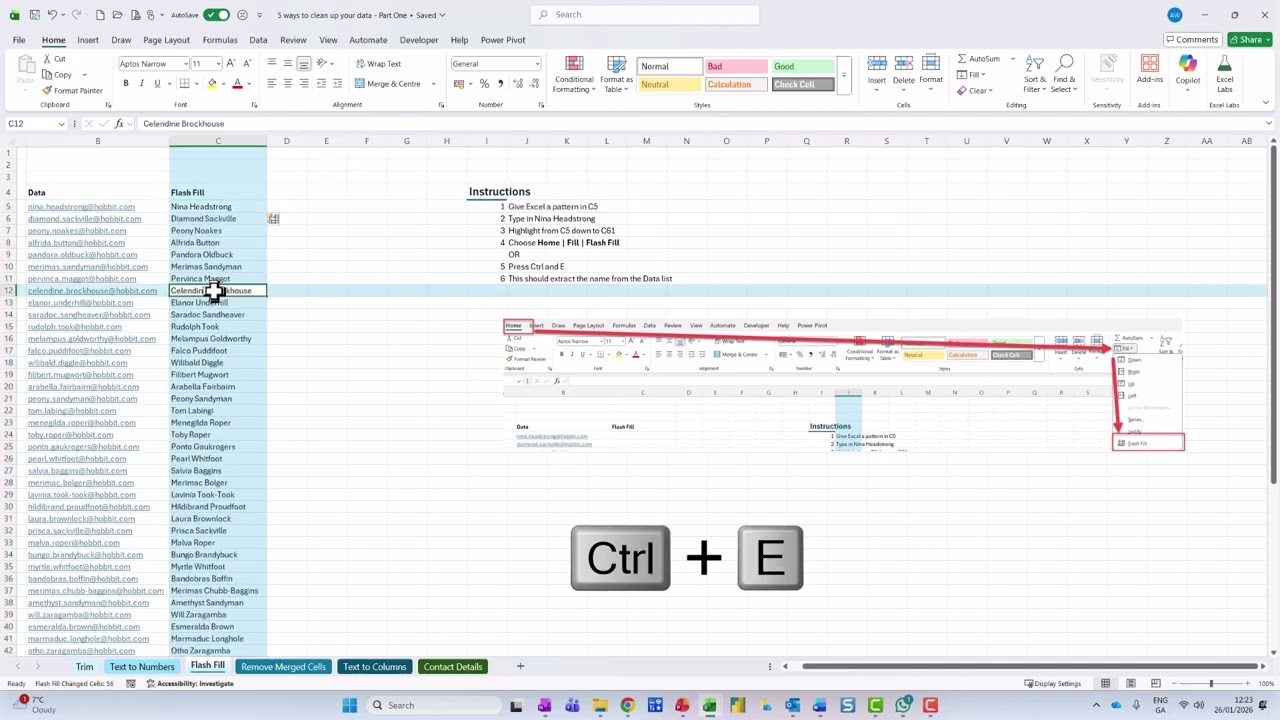This screenshot has height=720, width=1280.
Task: Apply yellow fill colour swatch
Action: click(212, 84)
